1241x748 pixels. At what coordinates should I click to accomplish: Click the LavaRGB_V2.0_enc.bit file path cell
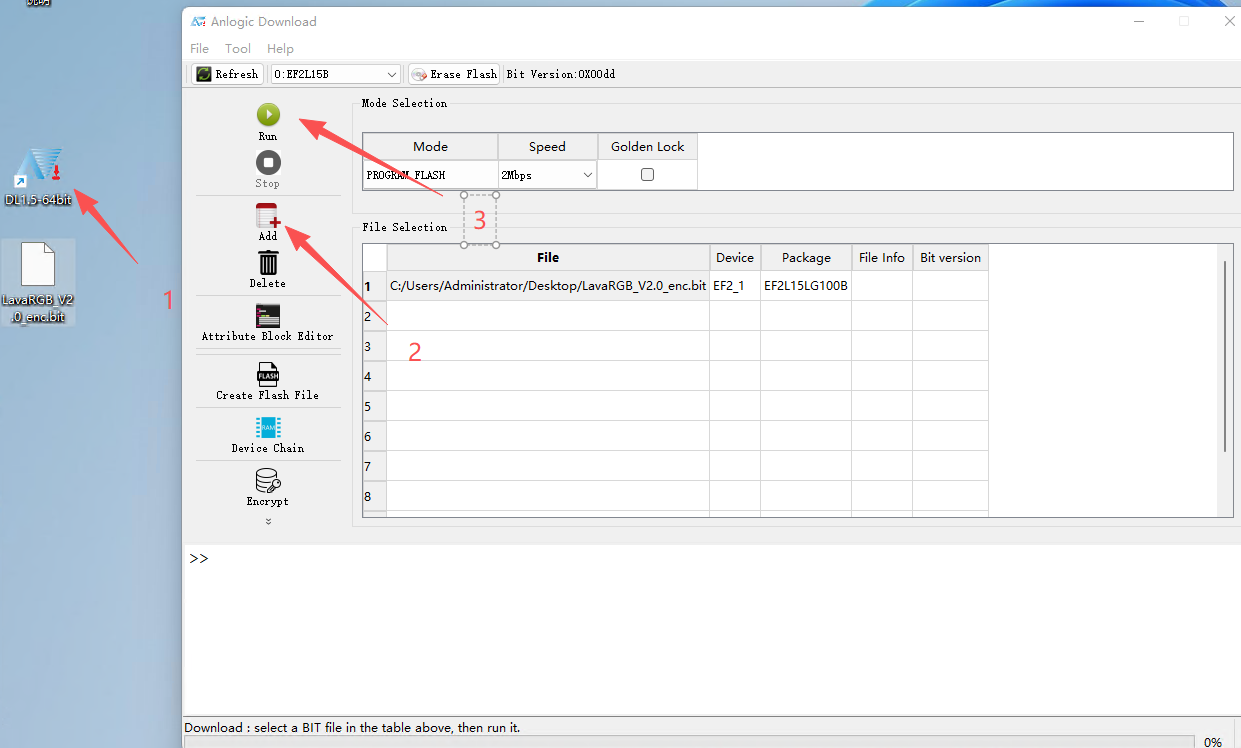click(x=548, y=285)
